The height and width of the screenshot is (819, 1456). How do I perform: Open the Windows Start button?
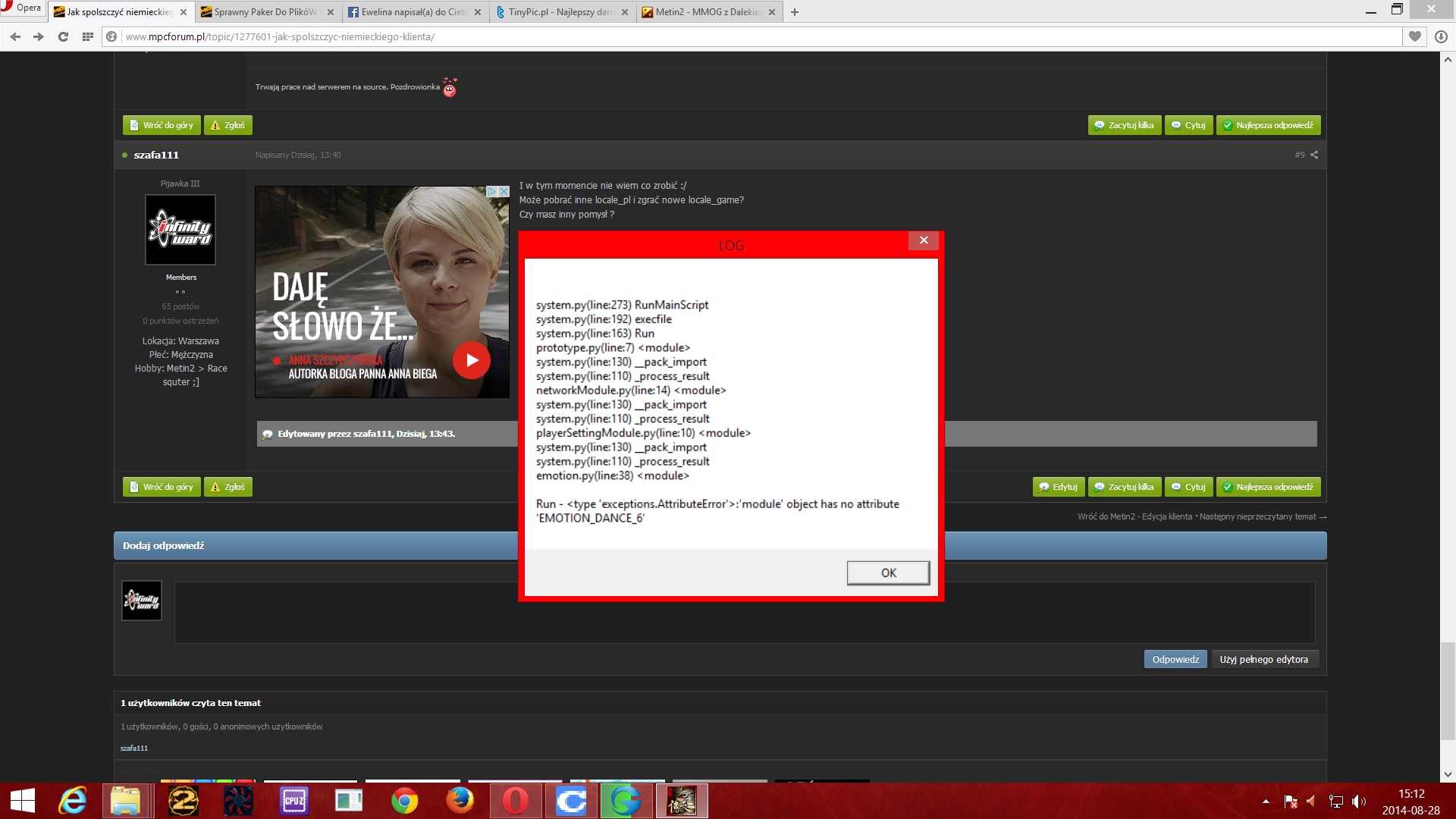pos(23,801)
